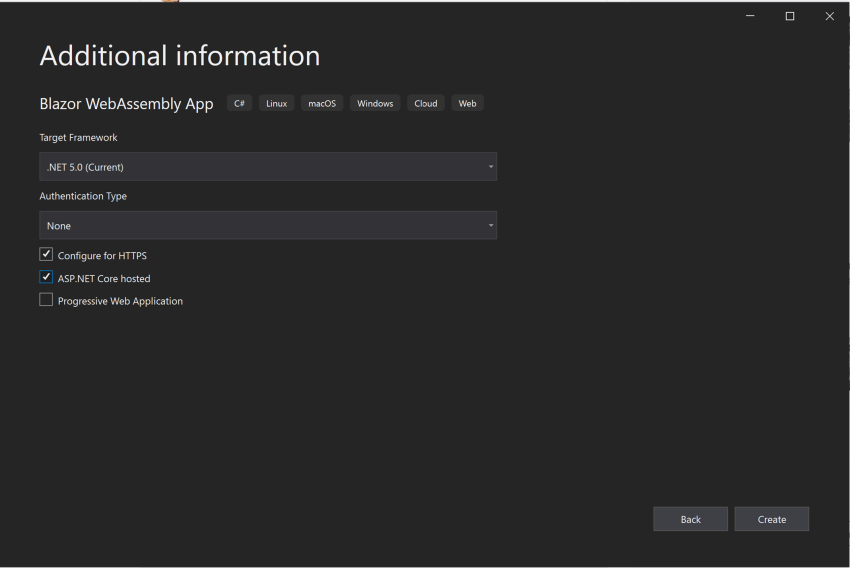Click the Windows platform tag

(x=375, y=103)
